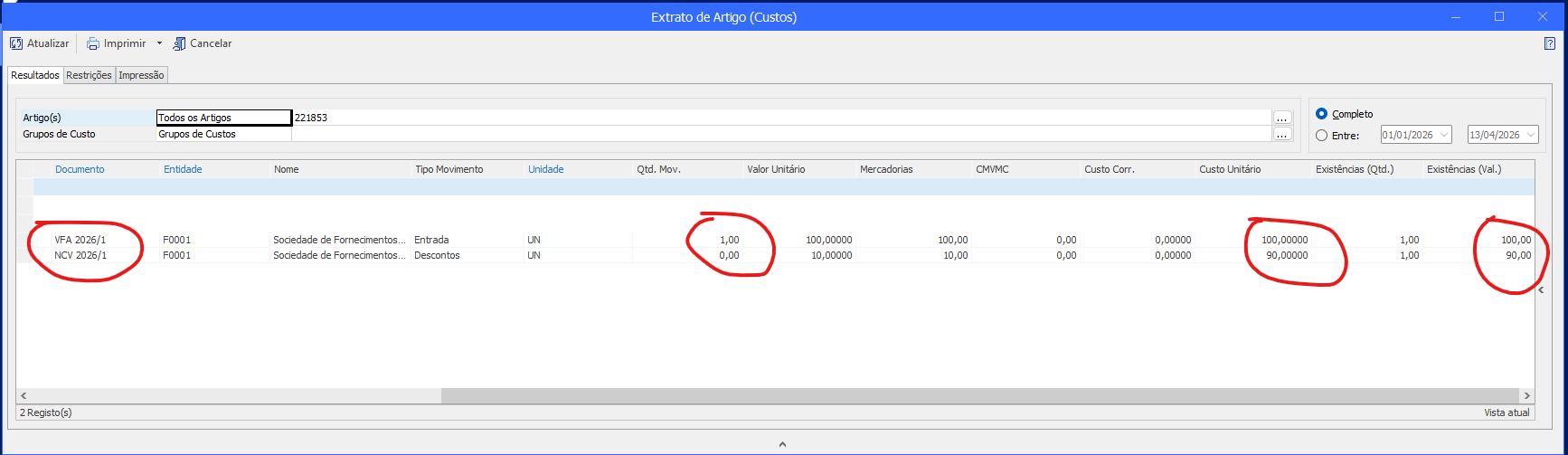The height and width of the screenshot is (455, 1568).
Task: Open the end date 13/04/2026 dropdown
Action: pos(1530,135)
